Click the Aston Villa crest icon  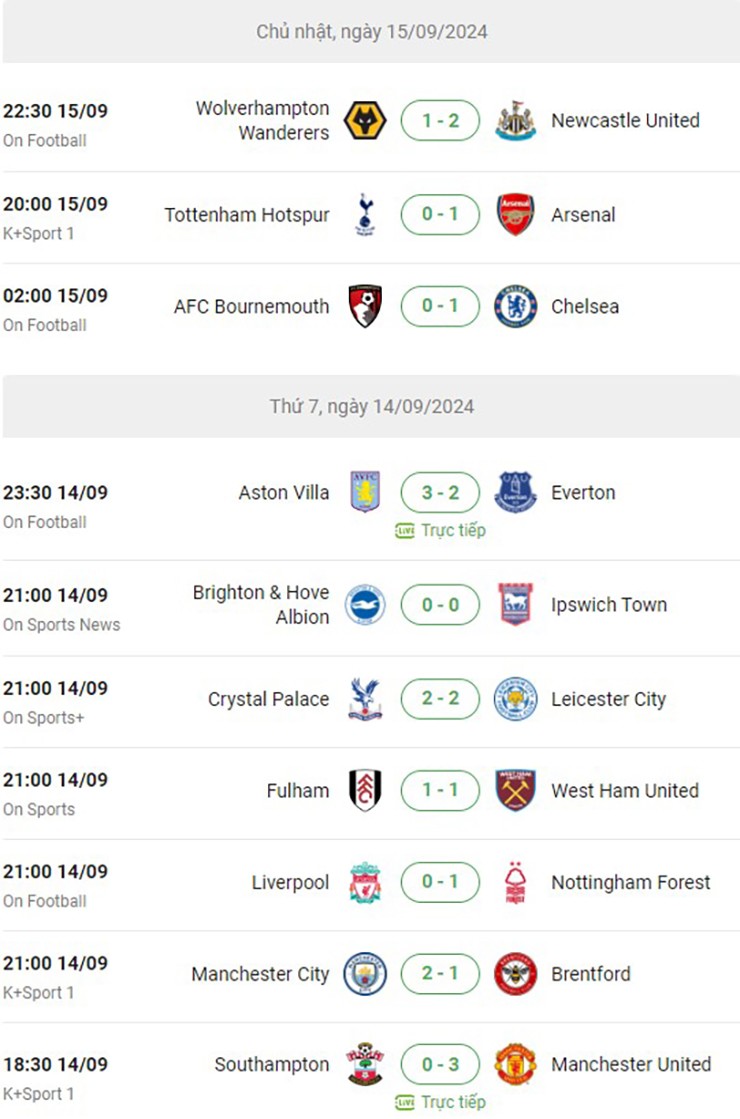(x=364, y=493)
